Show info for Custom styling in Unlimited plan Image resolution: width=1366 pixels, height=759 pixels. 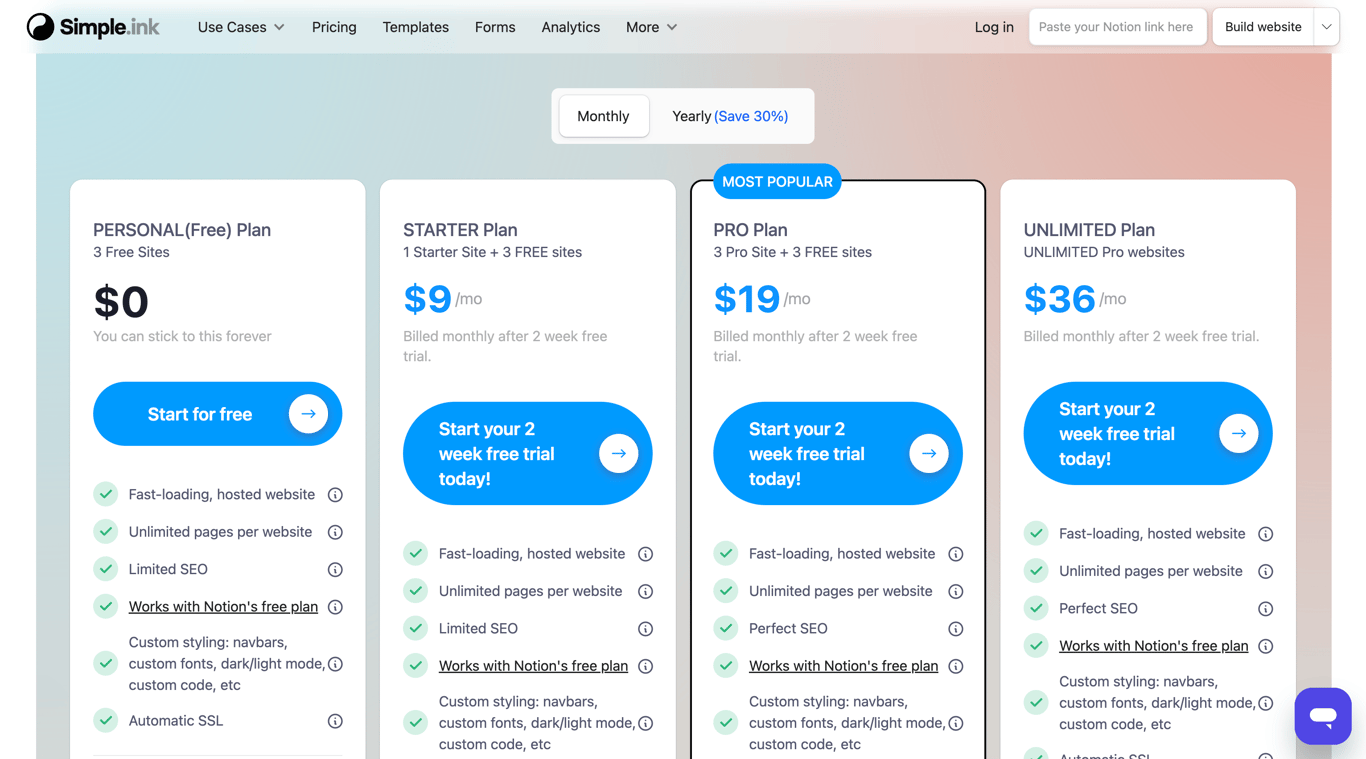pyautogui.click(x=1266, y=703)
